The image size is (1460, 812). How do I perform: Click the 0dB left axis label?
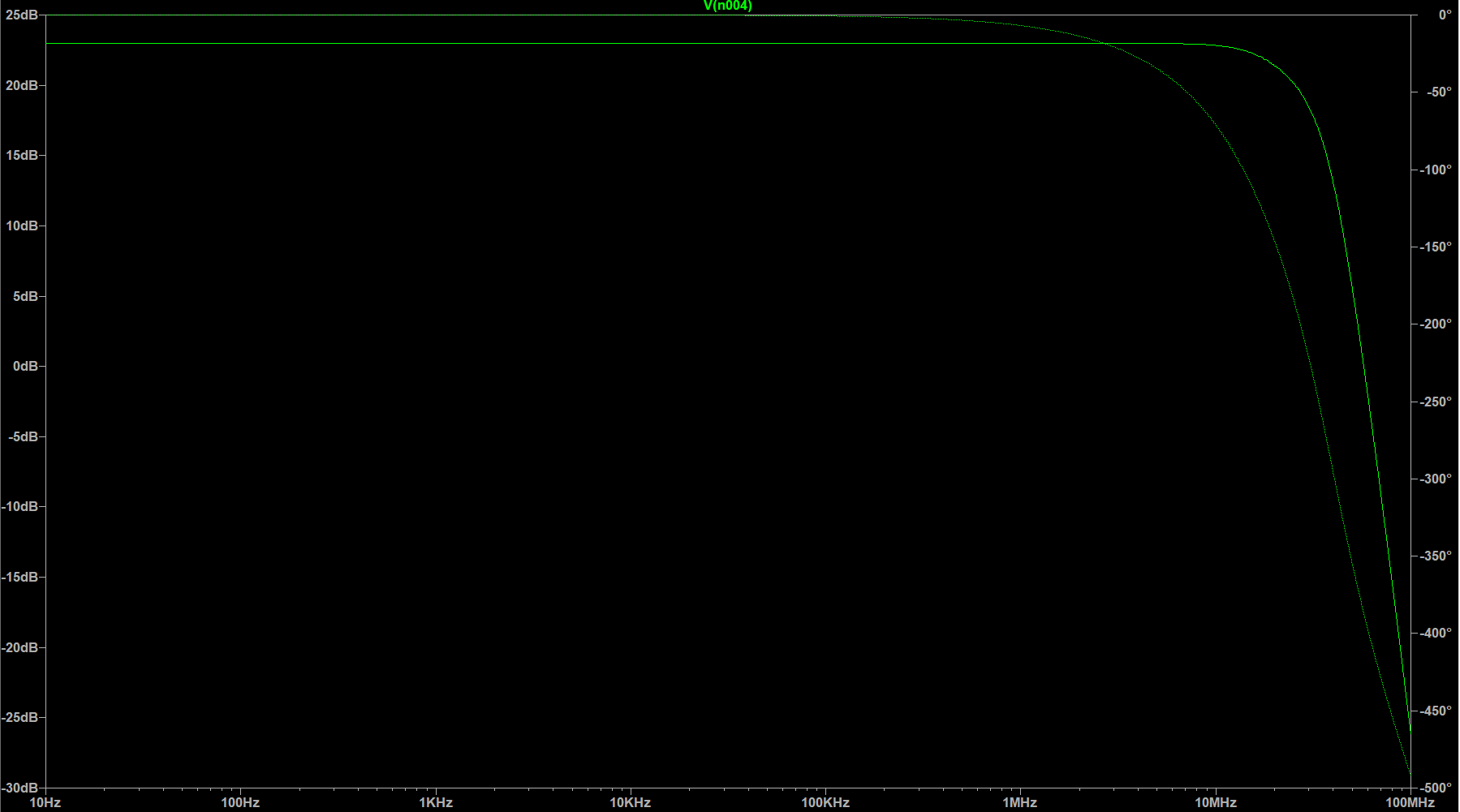pos(25,366)
